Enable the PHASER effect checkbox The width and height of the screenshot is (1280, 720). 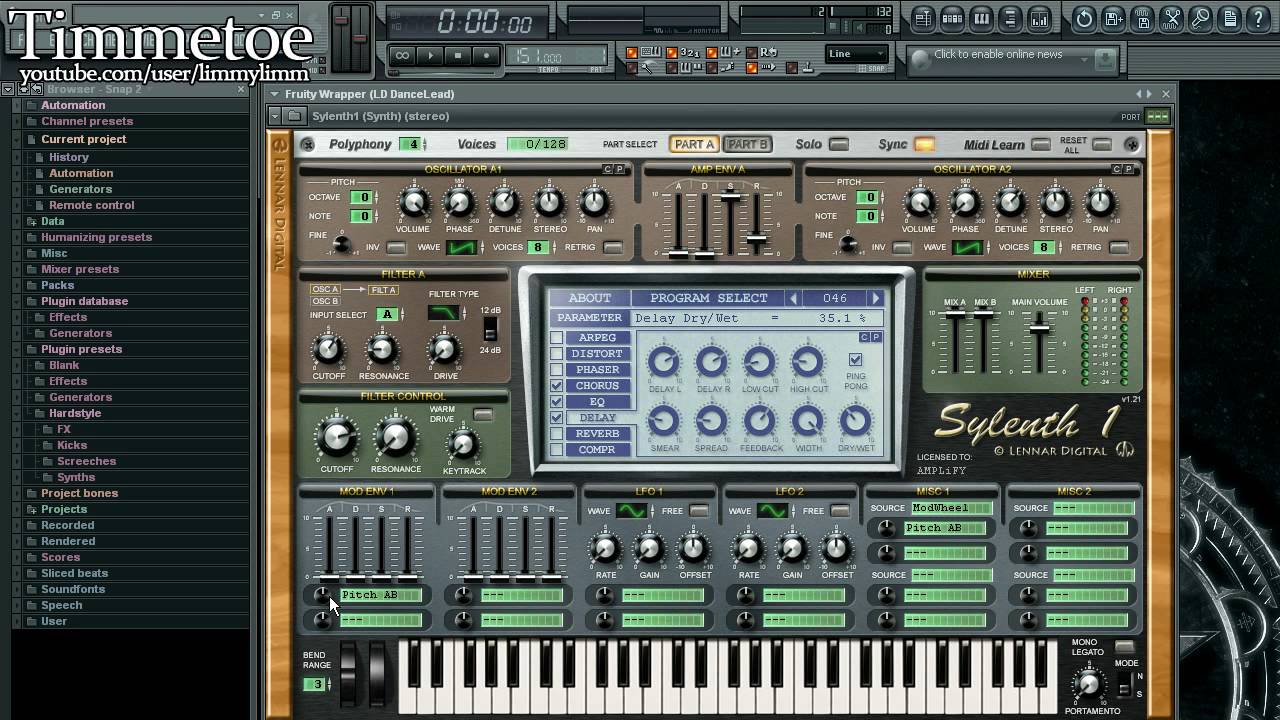(557, 370)
